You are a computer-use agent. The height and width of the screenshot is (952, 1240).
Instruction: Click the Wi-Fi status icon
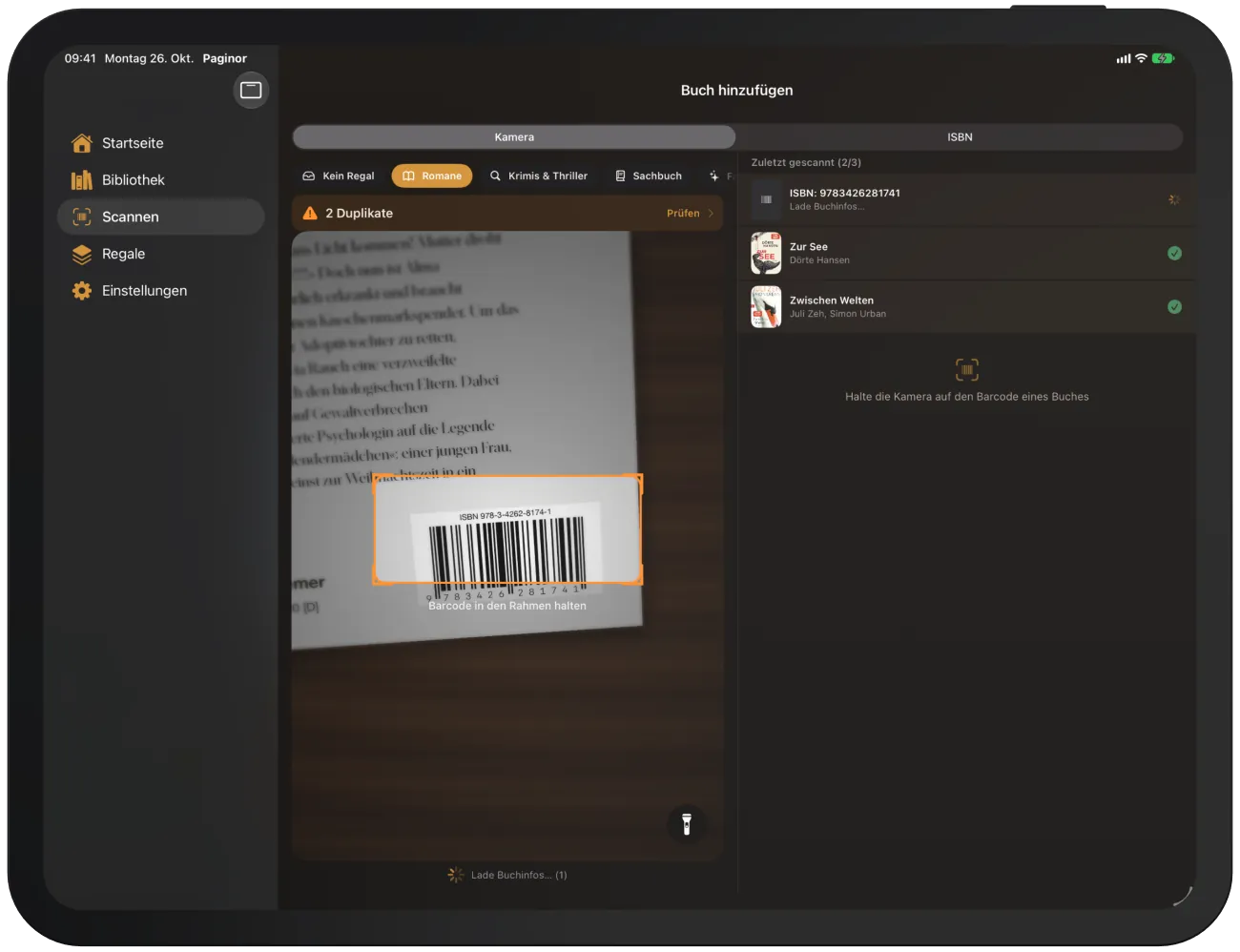click(1141, 58)
